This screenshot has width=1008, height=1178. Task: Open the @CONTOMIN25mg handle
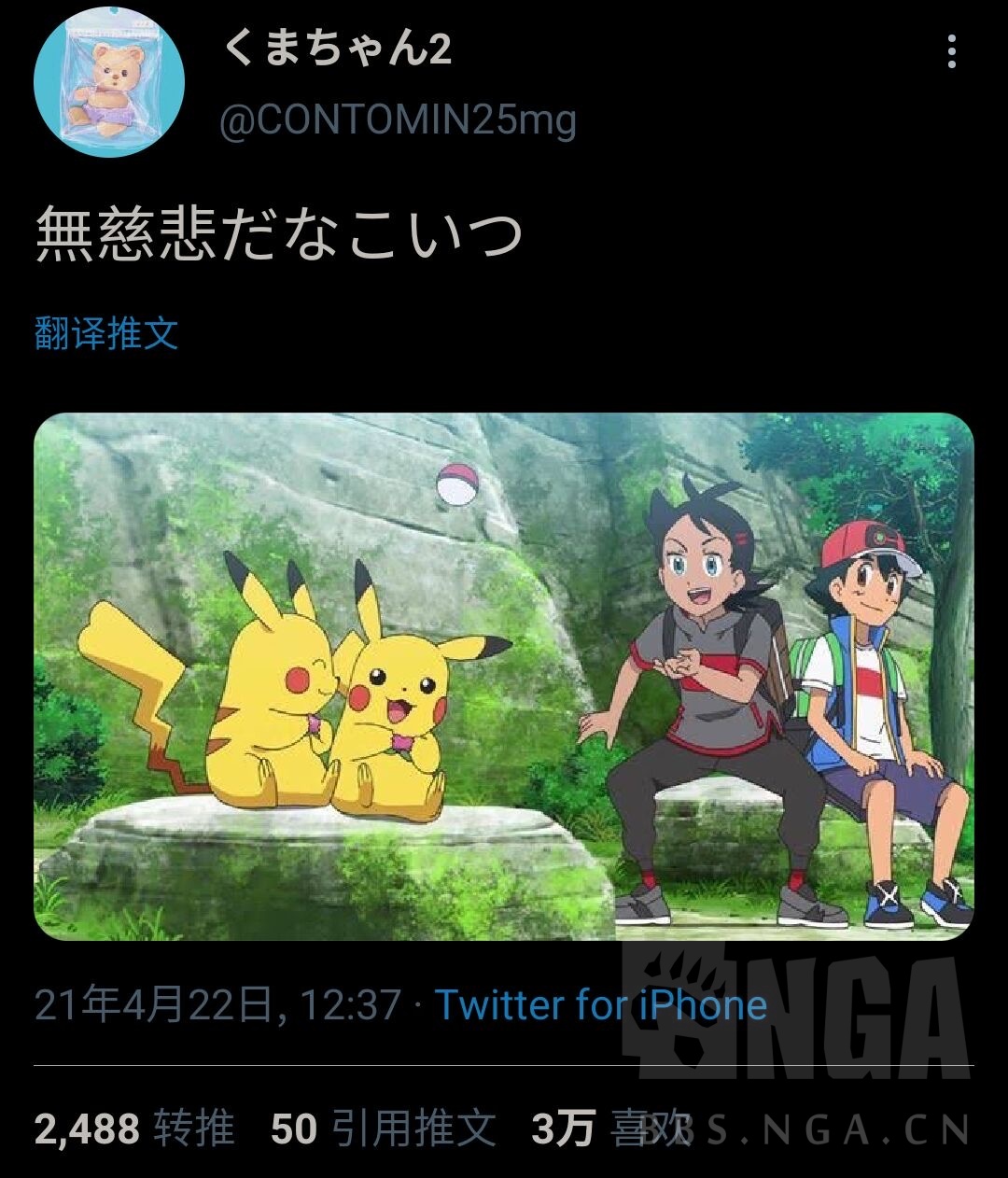point(398,120)
